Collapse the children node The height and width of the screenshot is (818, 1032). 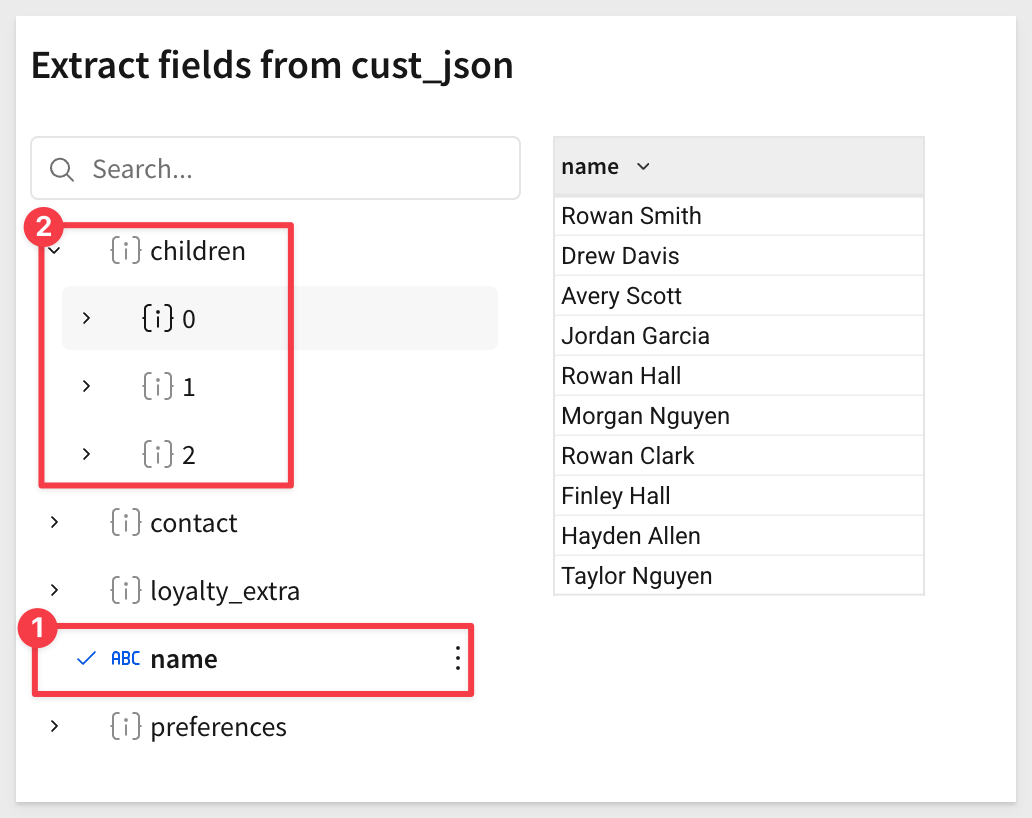55,251
